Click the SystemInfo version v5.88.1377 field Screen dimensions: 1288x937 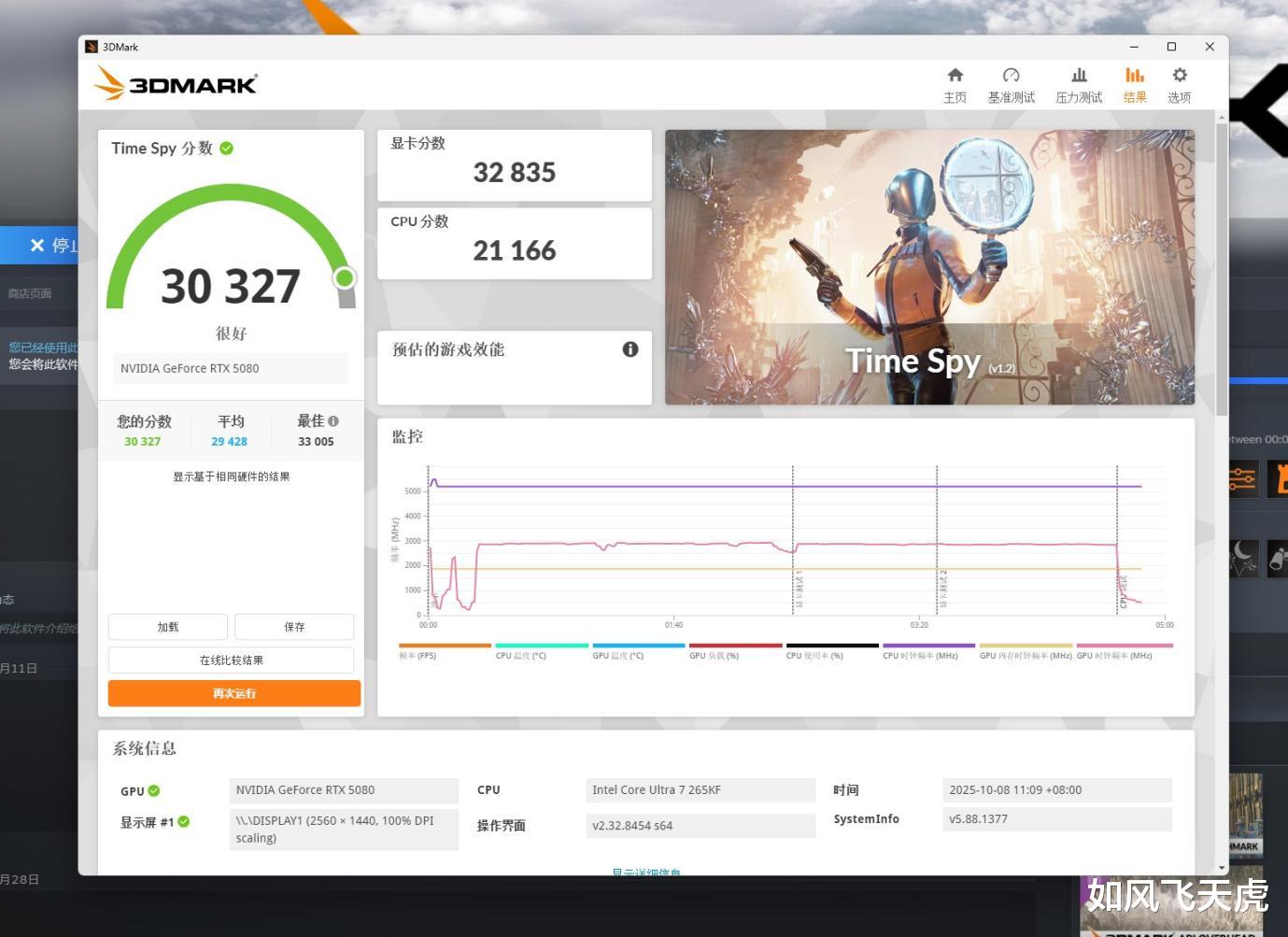click(1057, 819)
